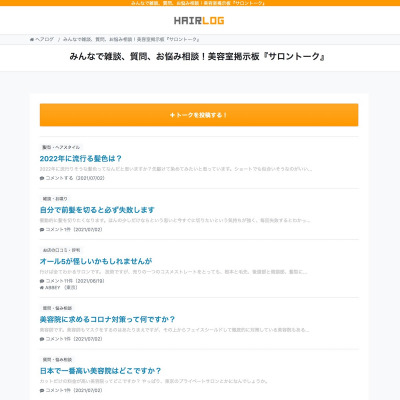The height and width of the screenshot is (400, 400).
Task: Click comment bubble icon under 2022年に流行る髪色は？
Action: (42, 178)
